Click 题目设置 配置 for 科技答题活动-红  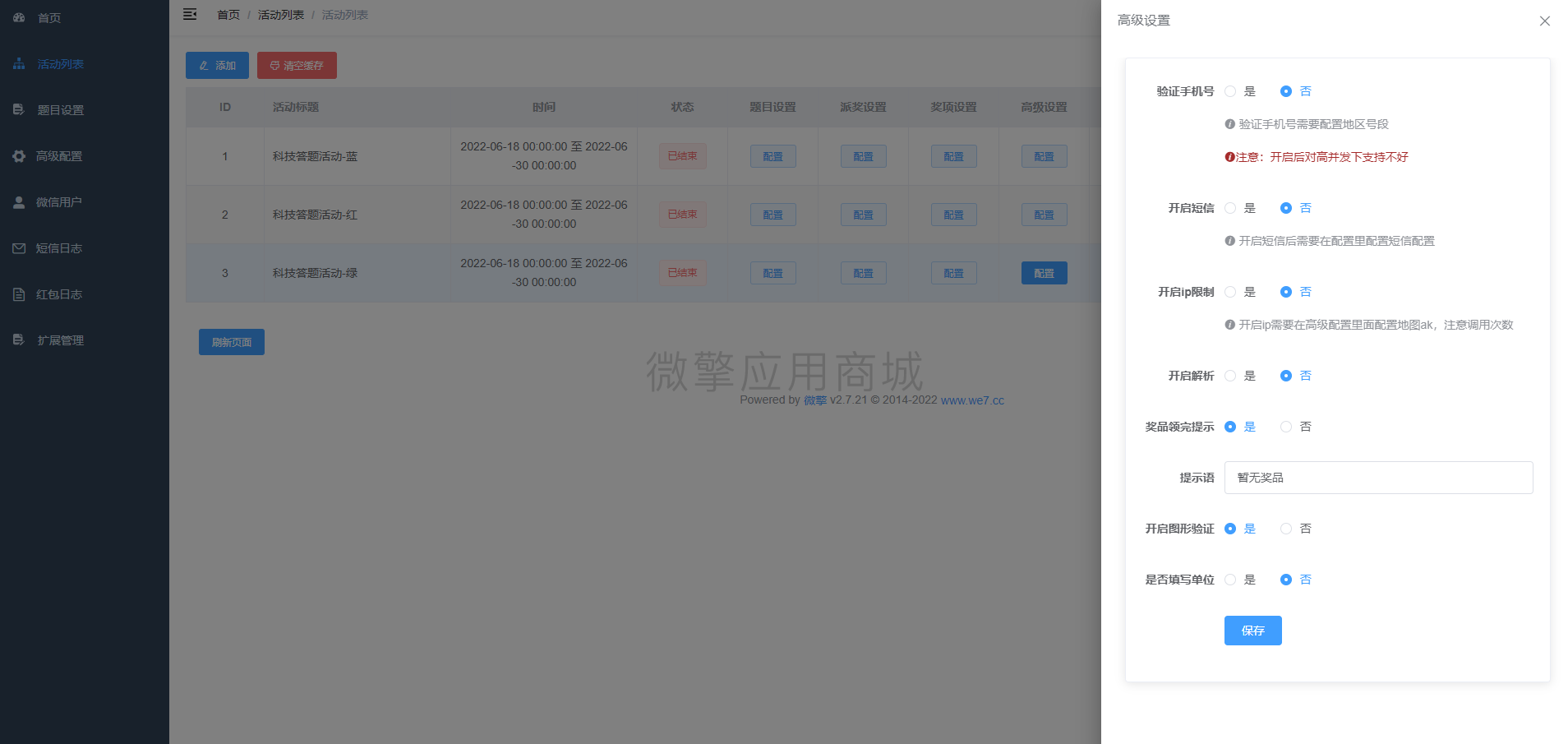(772, 215)
